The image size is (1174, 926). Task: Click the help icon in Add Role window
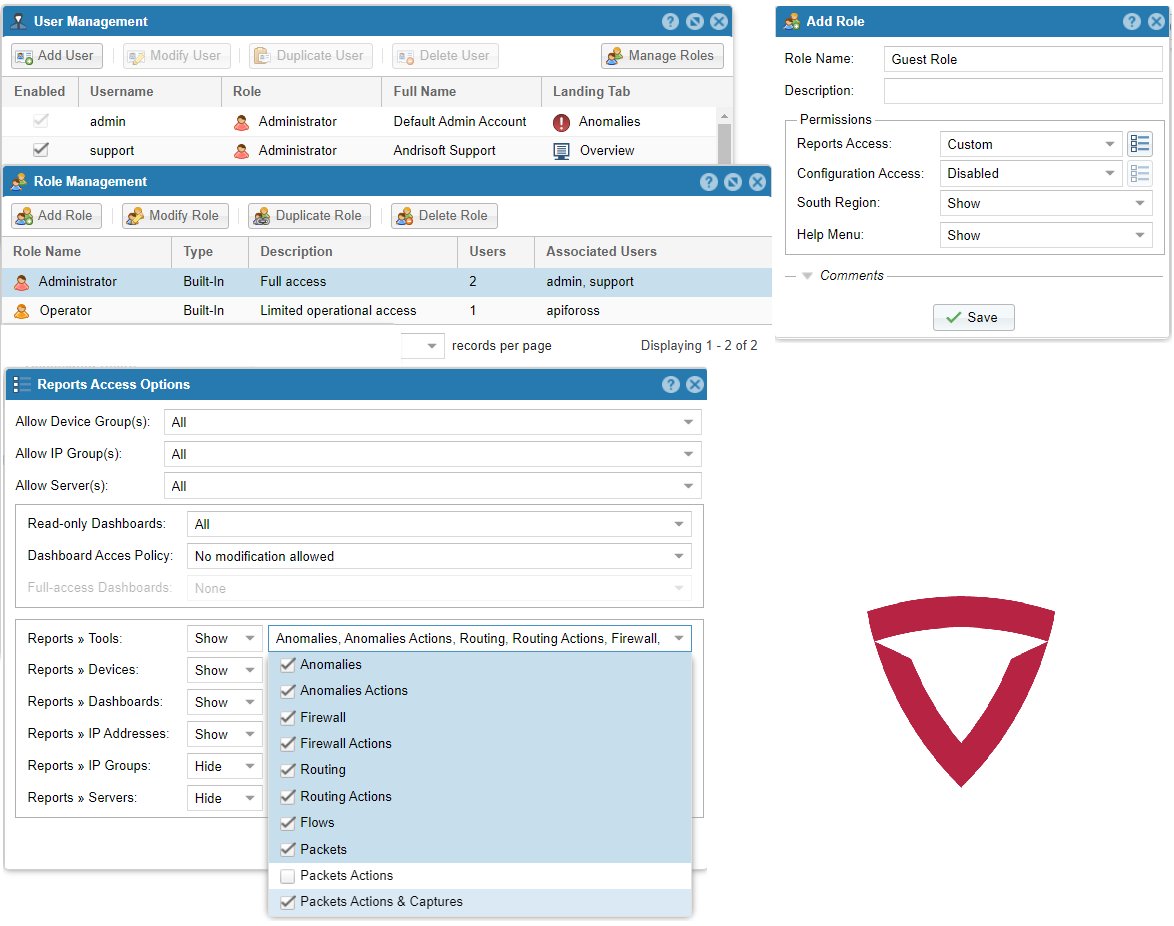click(x=1131, y=21)
